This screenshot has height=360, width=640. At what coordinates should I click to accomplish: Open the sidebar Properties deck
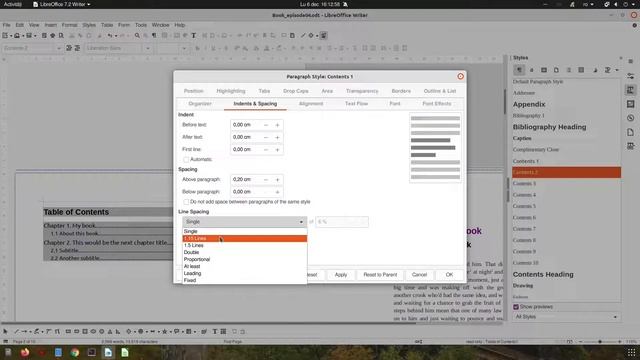(x=631, y=76)
